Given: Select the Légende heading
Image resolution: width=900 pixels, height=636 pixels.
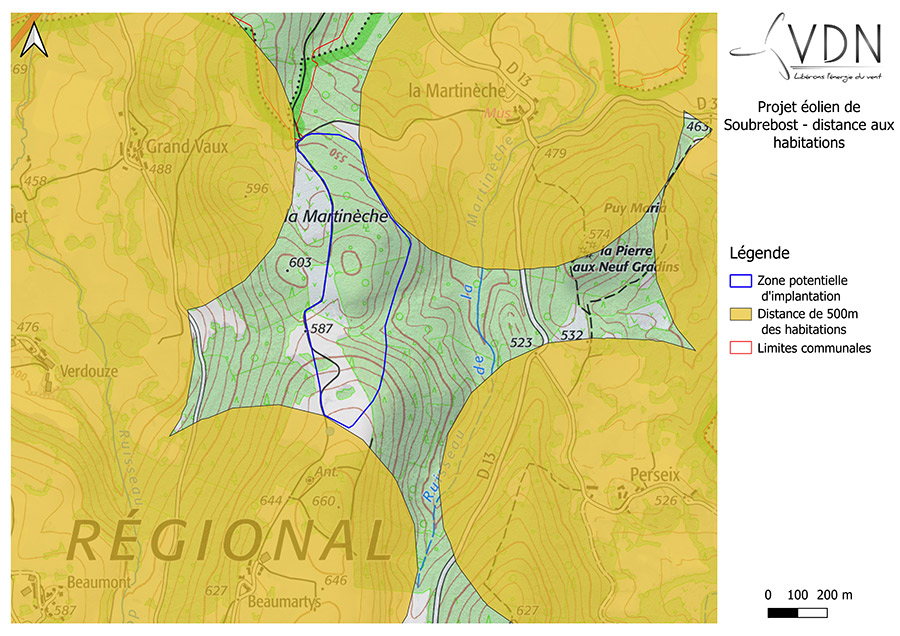Looking at the screenshot, I should [x=761, y=253].
